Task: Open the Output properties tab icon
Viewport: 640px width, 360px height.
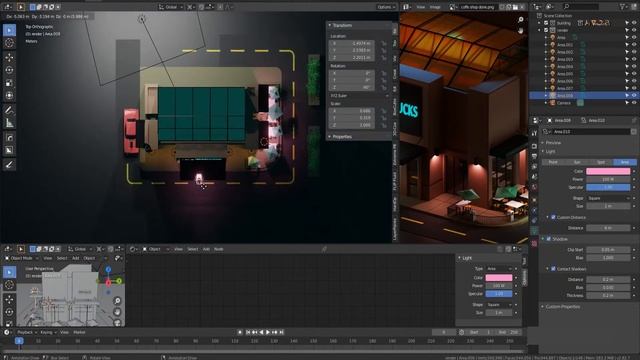Action: [534, 156]
